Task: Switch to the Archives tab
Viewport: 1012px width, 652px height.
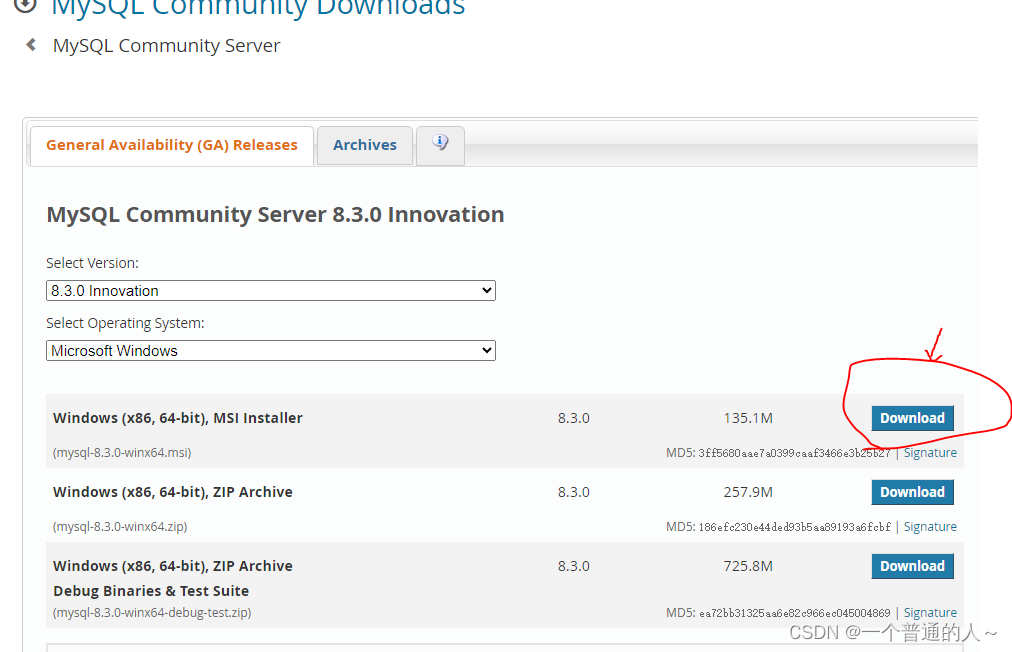Action: 365,145
